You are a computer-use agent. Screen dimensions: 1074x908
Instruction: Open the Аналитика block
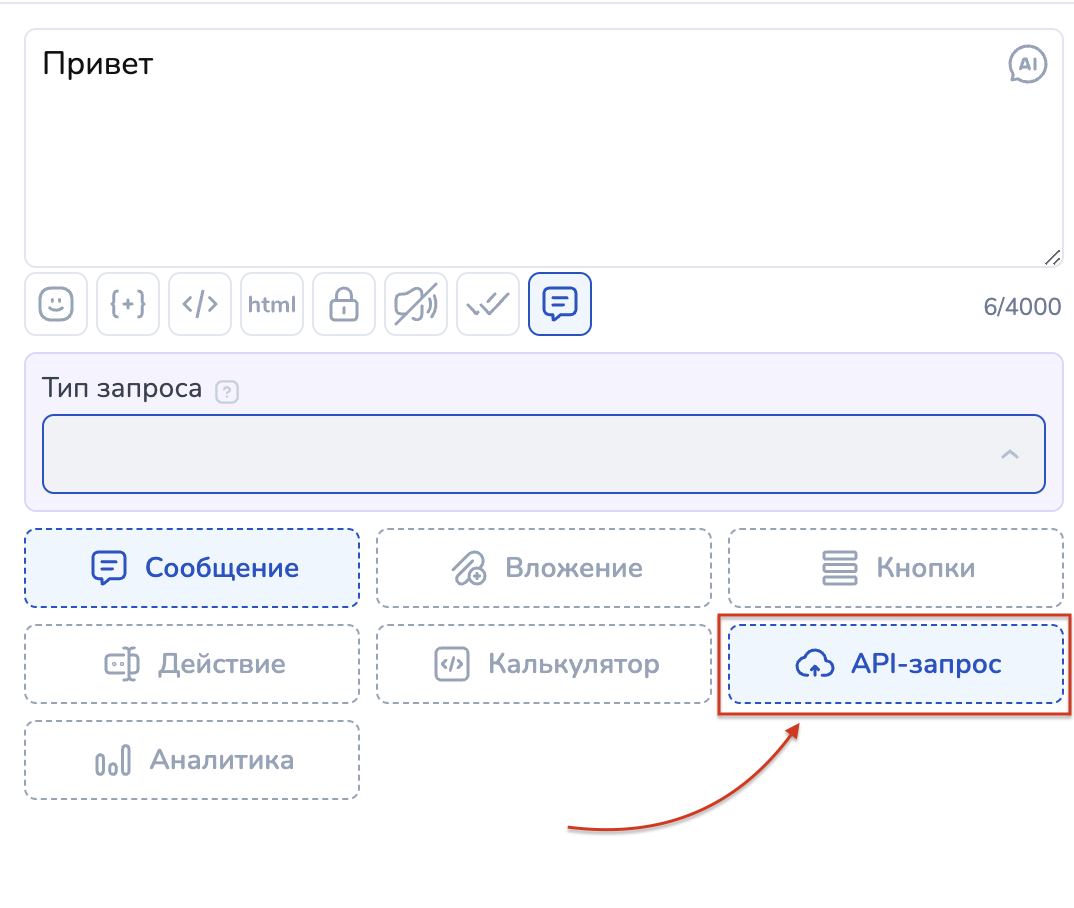pyautogui.click(x=192, y=760)
